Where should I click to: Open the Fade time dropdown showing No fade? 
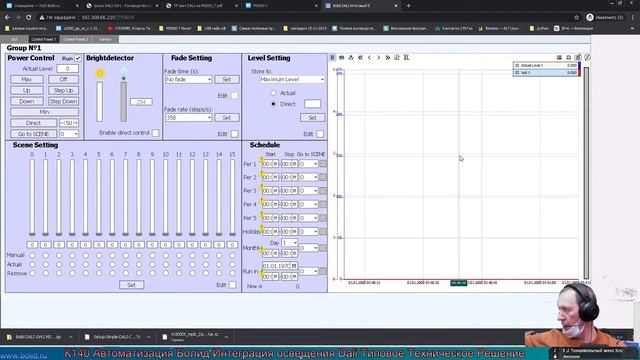(189, 80)
